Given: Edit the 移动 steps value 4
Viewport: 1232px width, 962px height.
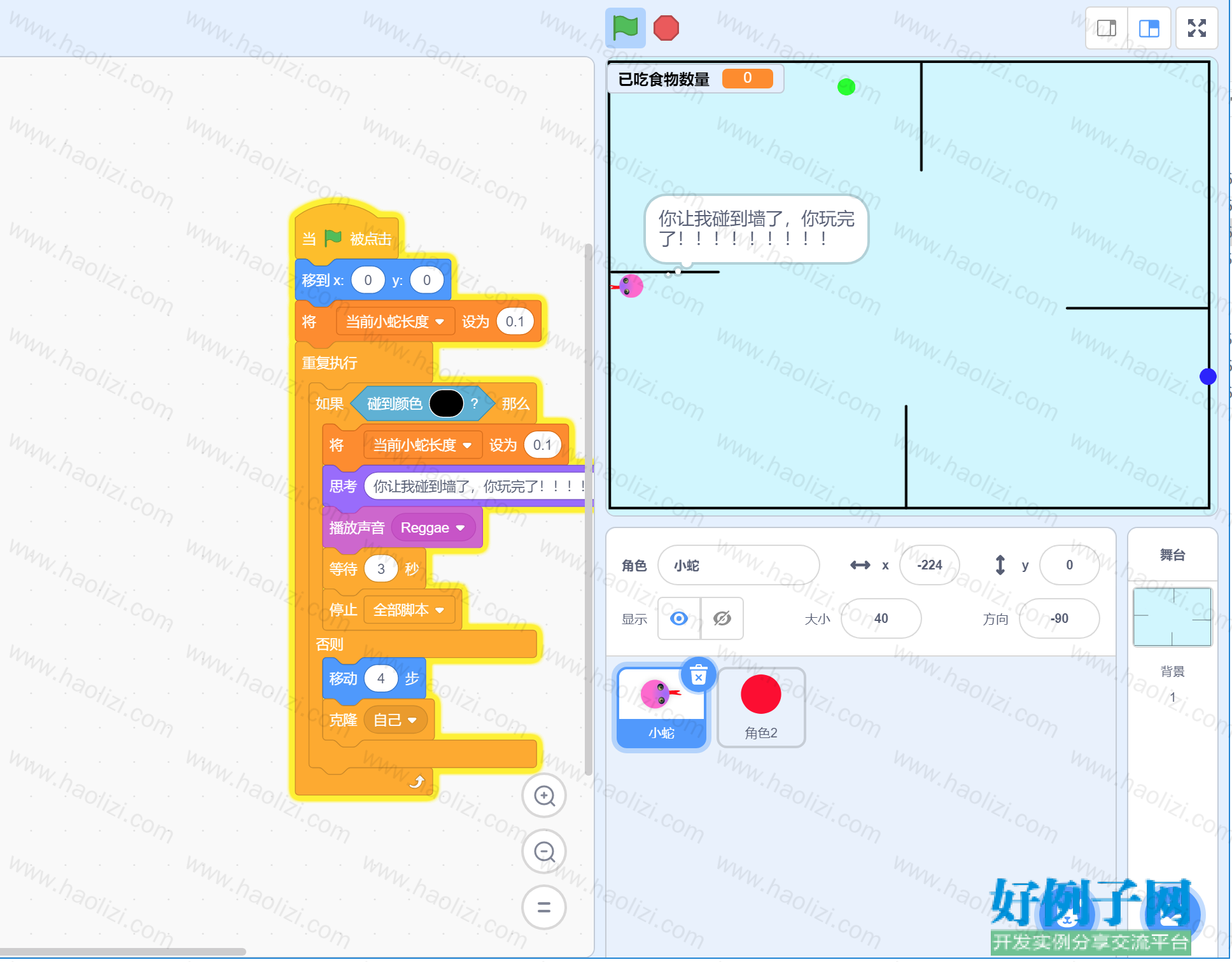Looking at the screenshot, I should pyautogui.click(x=381, y=678).
